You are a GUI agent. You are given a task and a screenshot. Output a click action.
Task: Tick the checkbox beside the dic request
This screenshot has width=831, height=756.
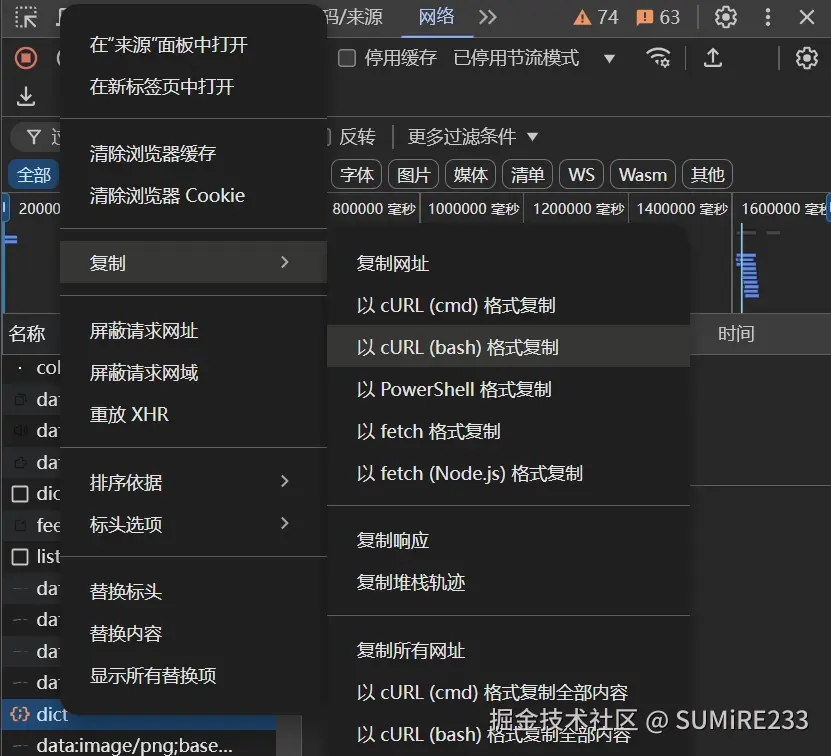point(20,494)
